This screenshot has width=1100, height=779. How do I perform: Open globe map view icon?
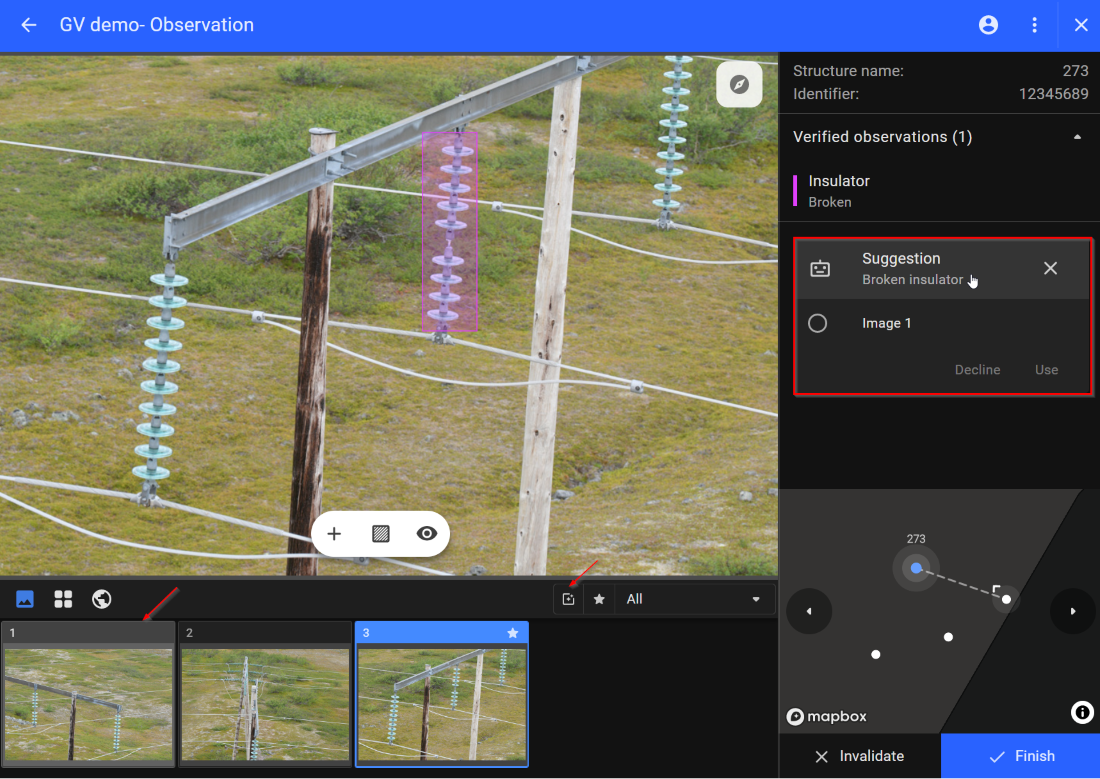click(101, 599)
